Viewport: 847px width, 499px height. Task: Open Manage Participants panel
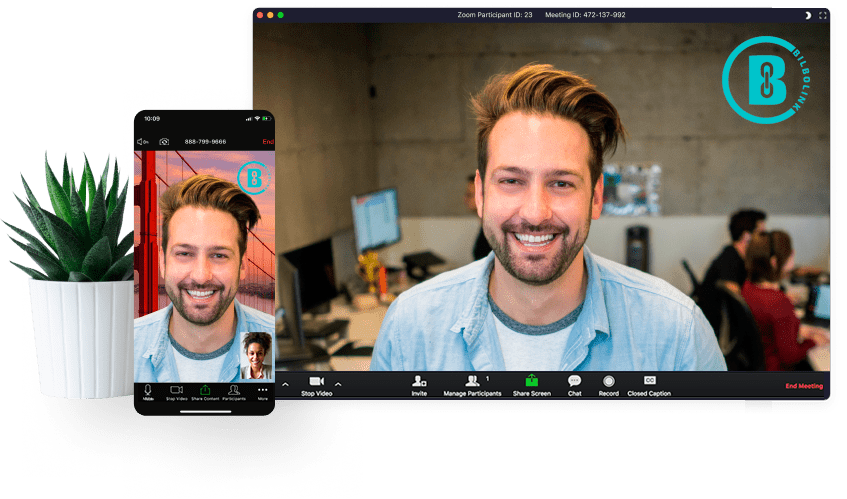[471, 382]
